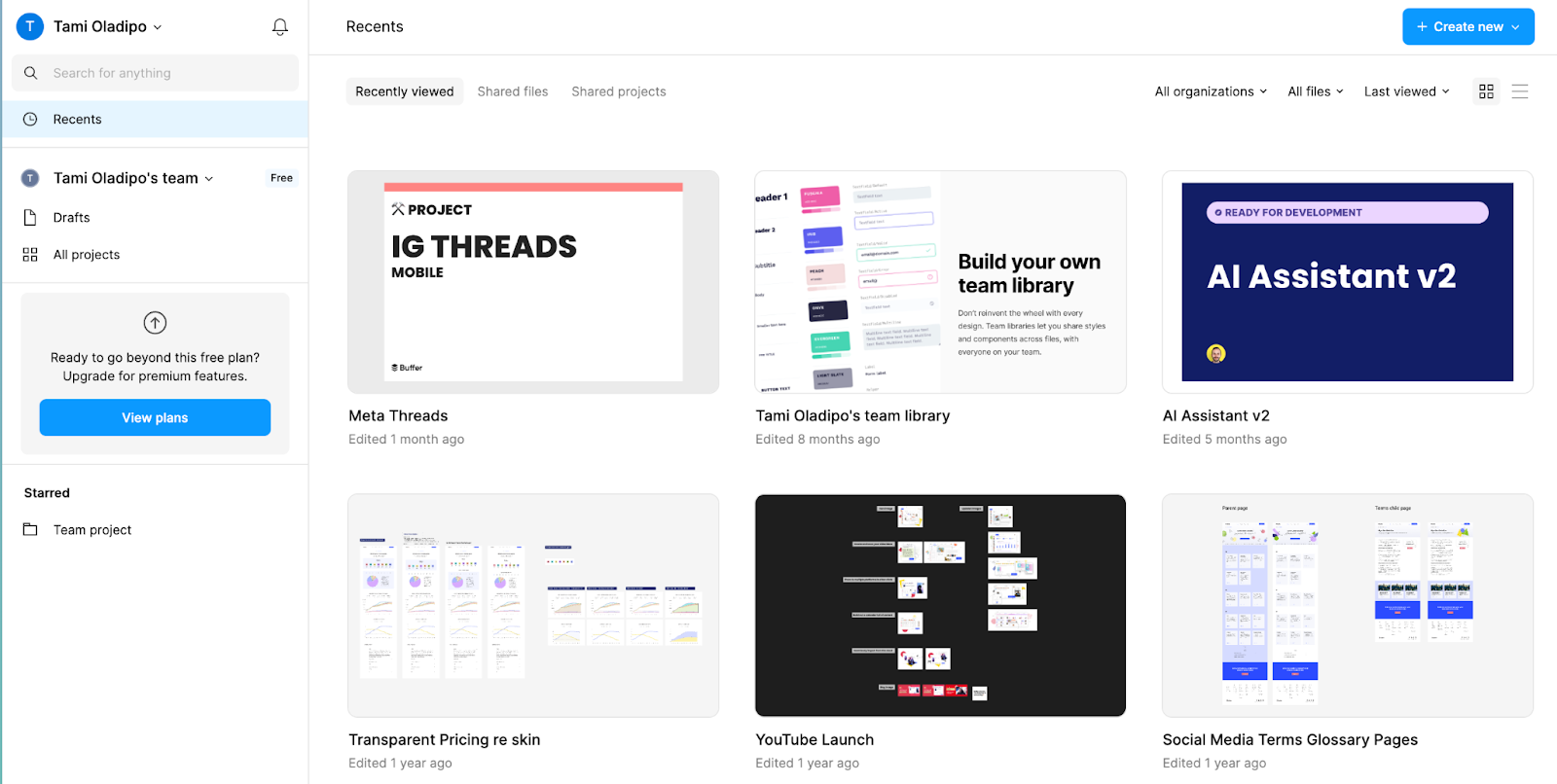Click Tami Oladipo's team library title
The image size is (1557, 784).
tap(852, 415)
